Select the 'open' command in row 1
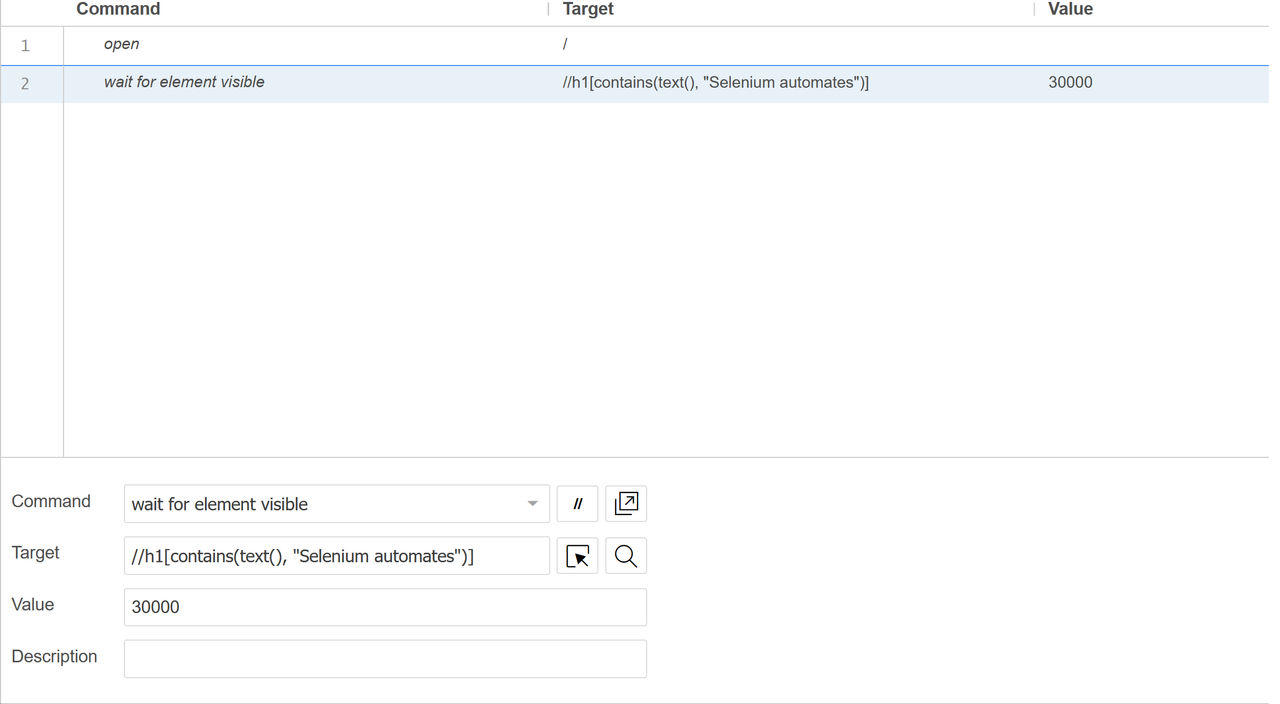The height and width of the screenshot is (704, 1280). pos(121,45)
